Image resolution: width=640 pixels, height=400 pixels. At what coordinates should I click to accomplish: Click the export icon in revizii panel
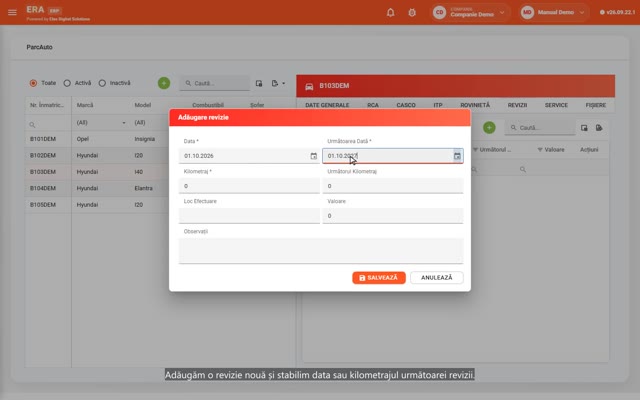[x=599, y=128]
